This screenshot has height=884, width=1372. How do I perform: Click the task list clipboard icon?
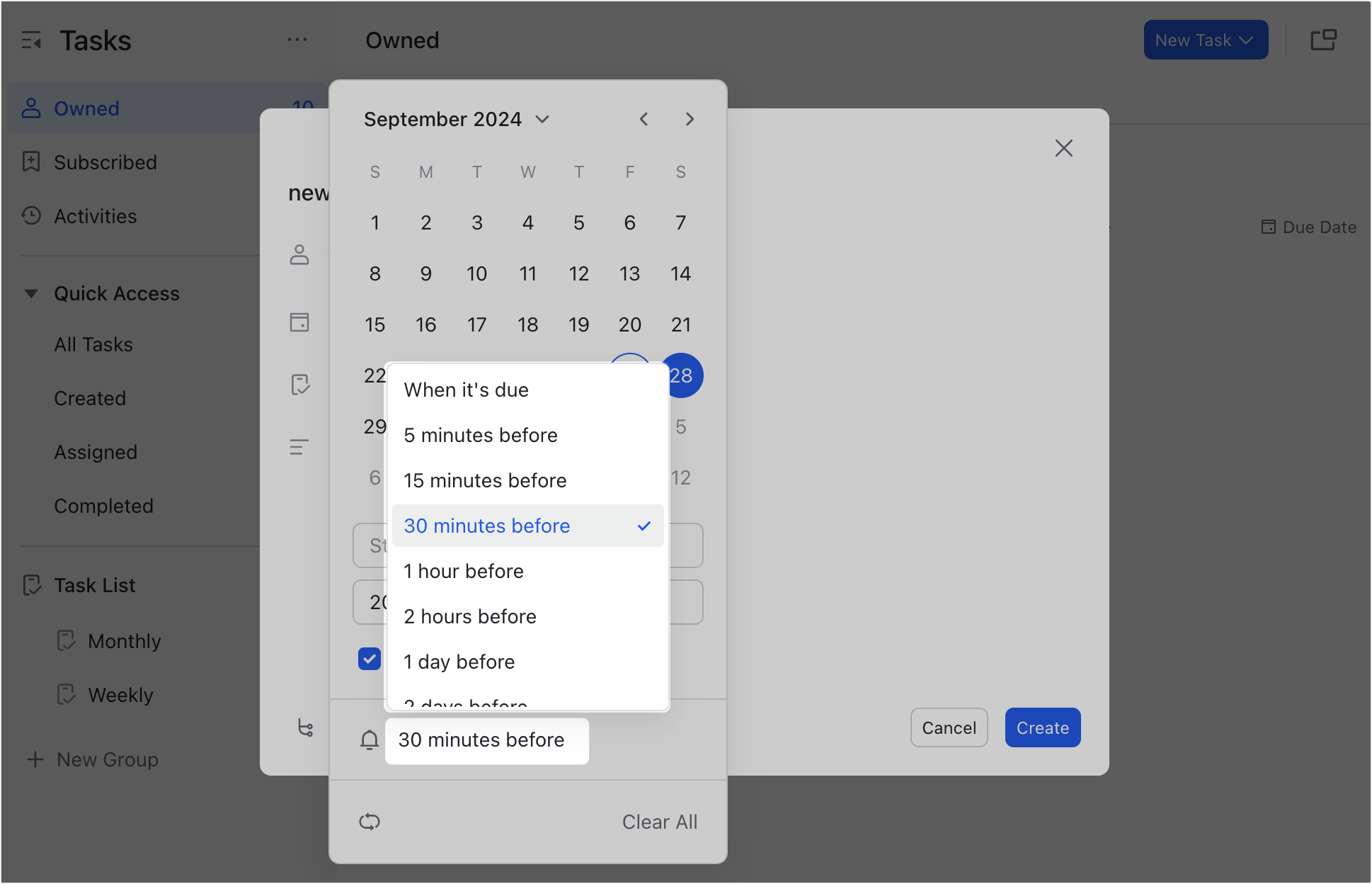302,385
